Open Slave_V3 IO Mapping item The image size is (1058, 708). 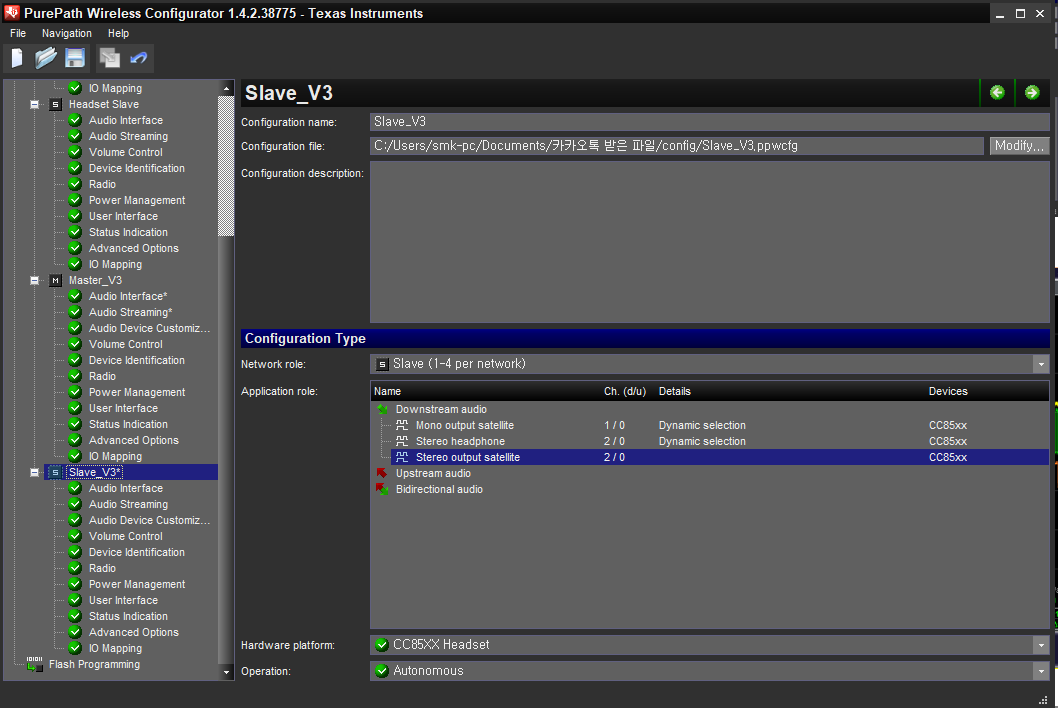click(x=115, y=649)
